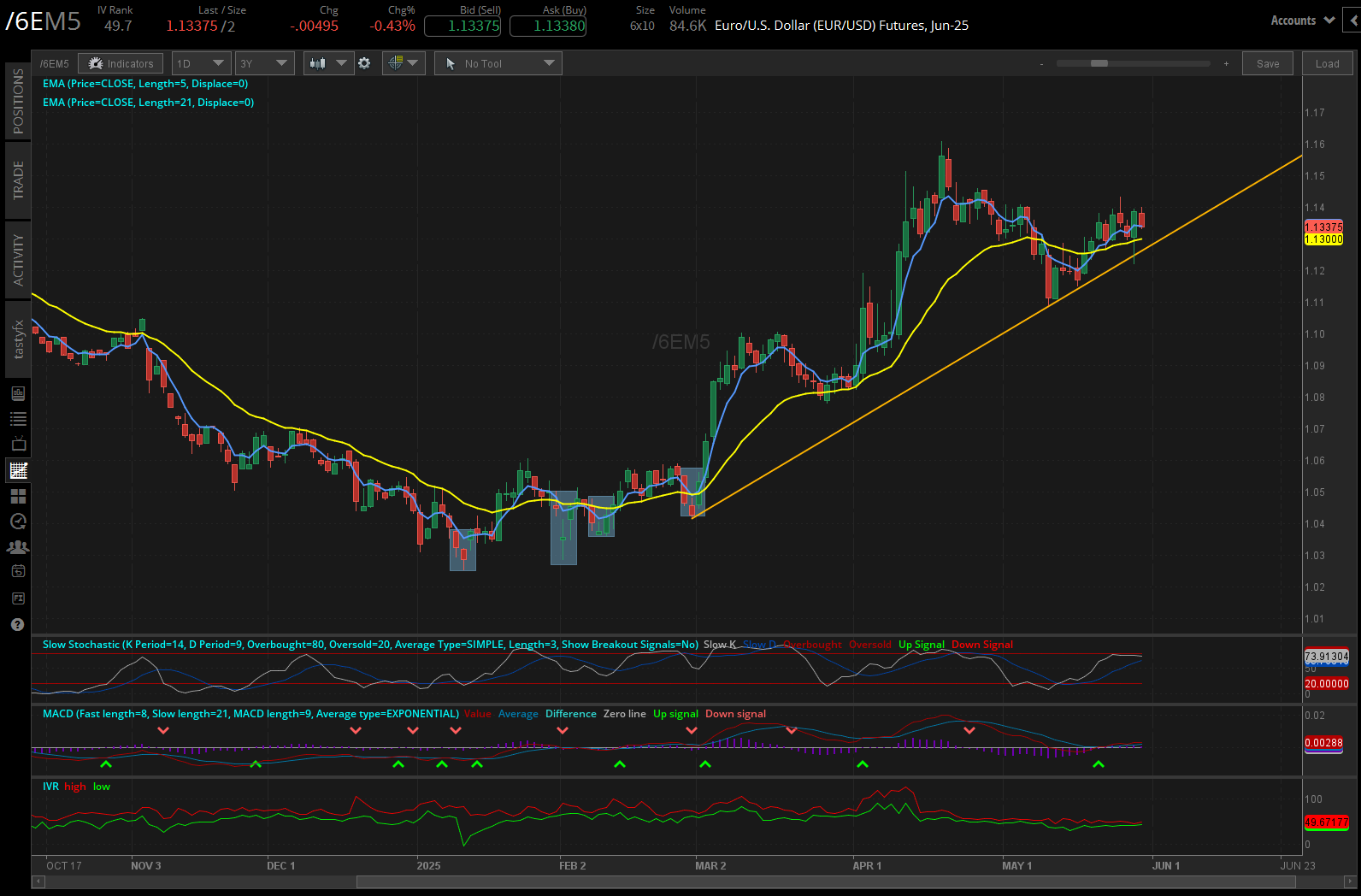Open the four-square grid sidebar icon
This screenshot has height=896, width=1361.
coord(18,496)
